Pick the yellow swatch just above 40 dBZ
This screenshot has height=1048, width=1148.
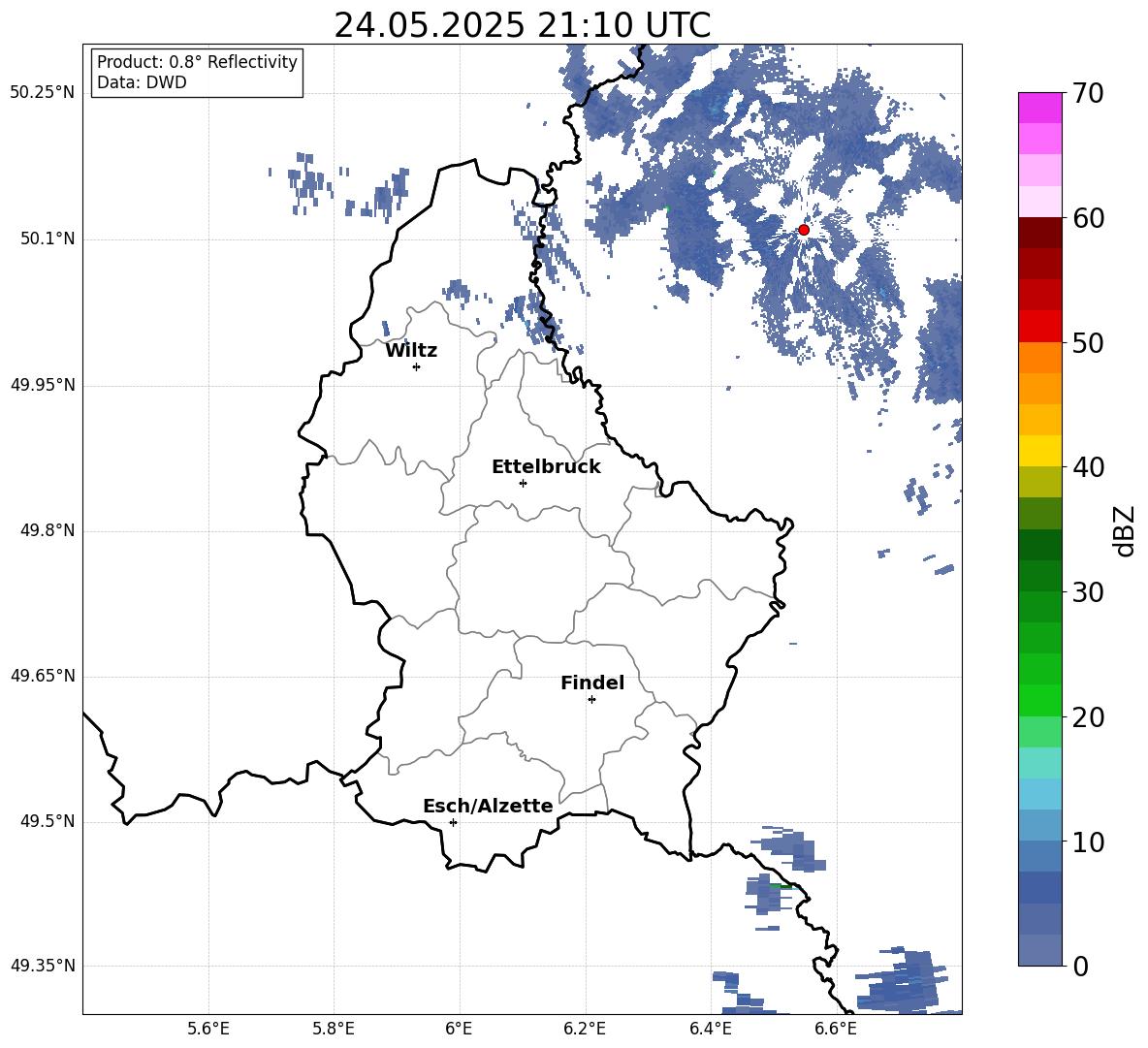coord(1039,451)
